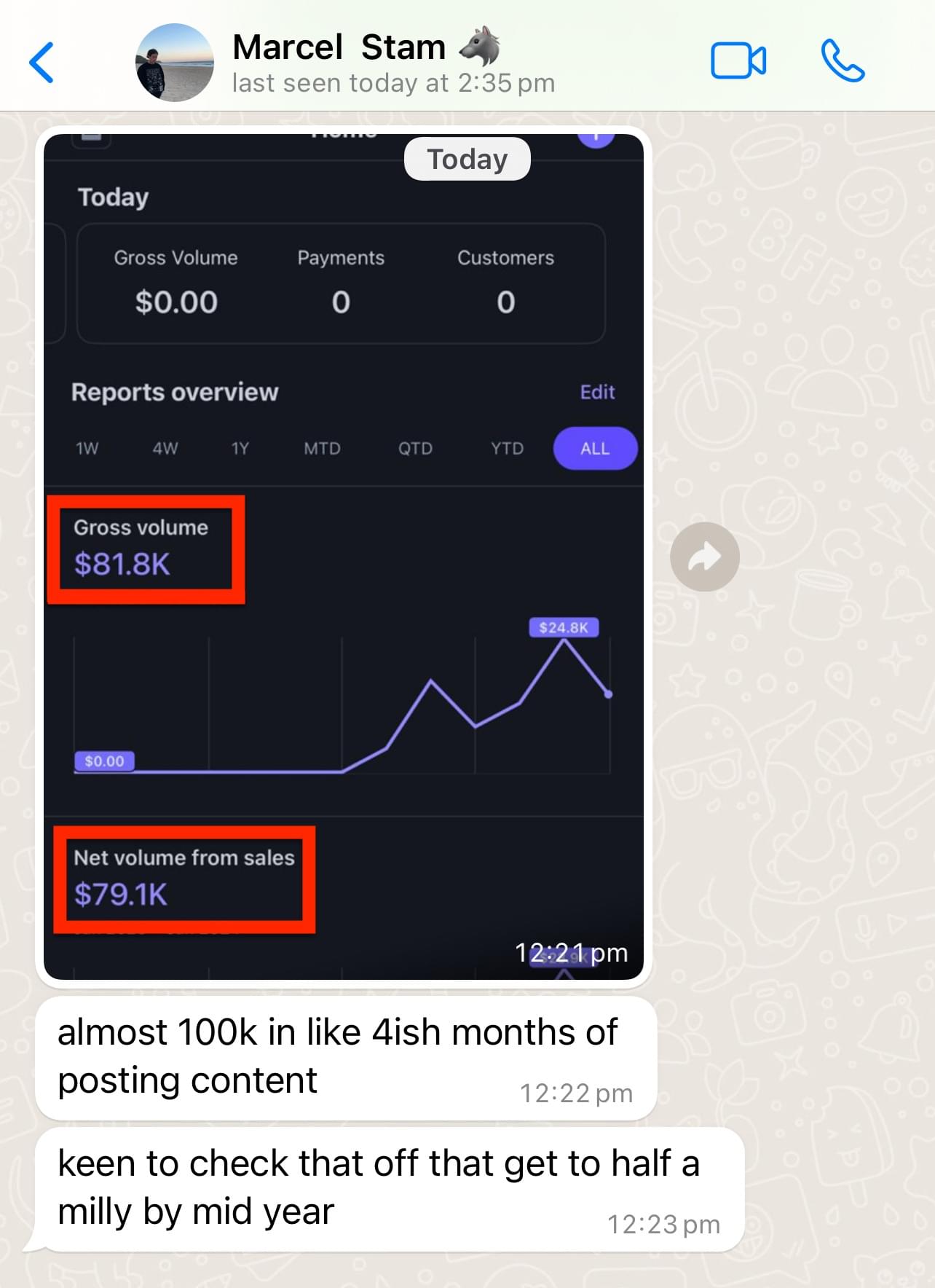
Task: Tap the back arrow to exit the chat
Action: point(42,63)
